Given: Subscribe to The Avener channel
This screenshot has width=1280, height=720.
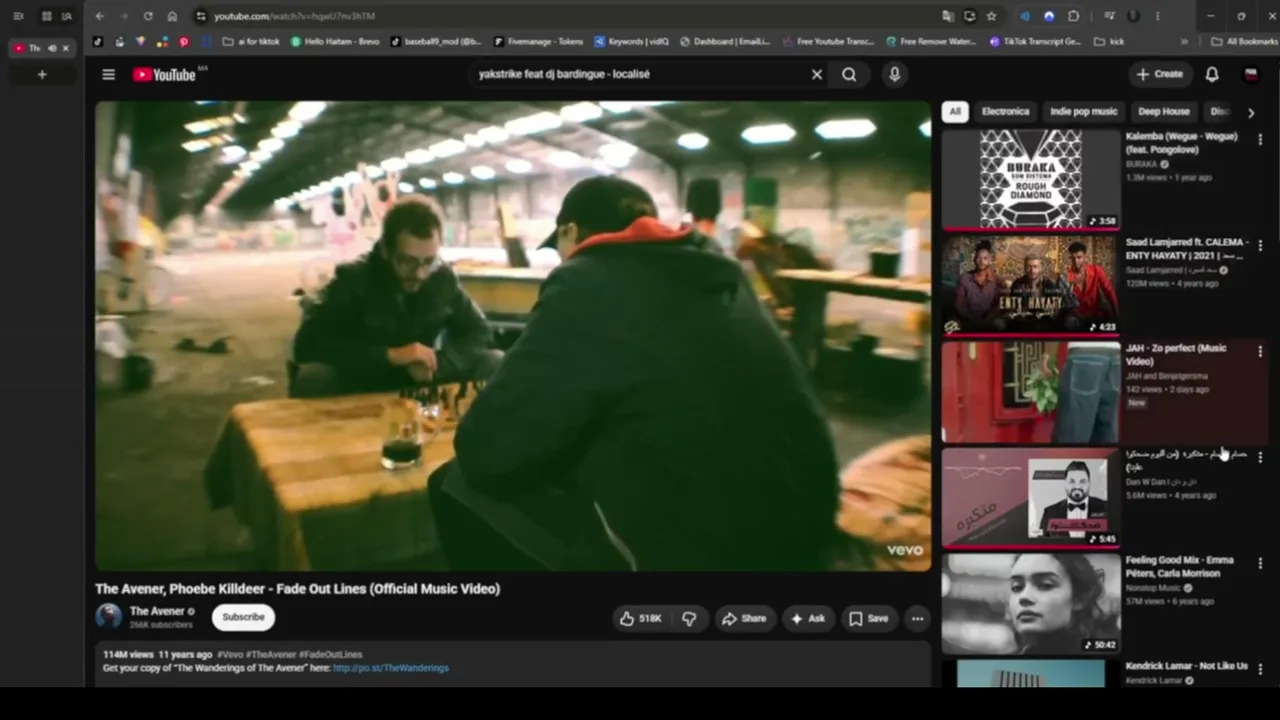Looking at the screenshot, I should coord(243,617).
